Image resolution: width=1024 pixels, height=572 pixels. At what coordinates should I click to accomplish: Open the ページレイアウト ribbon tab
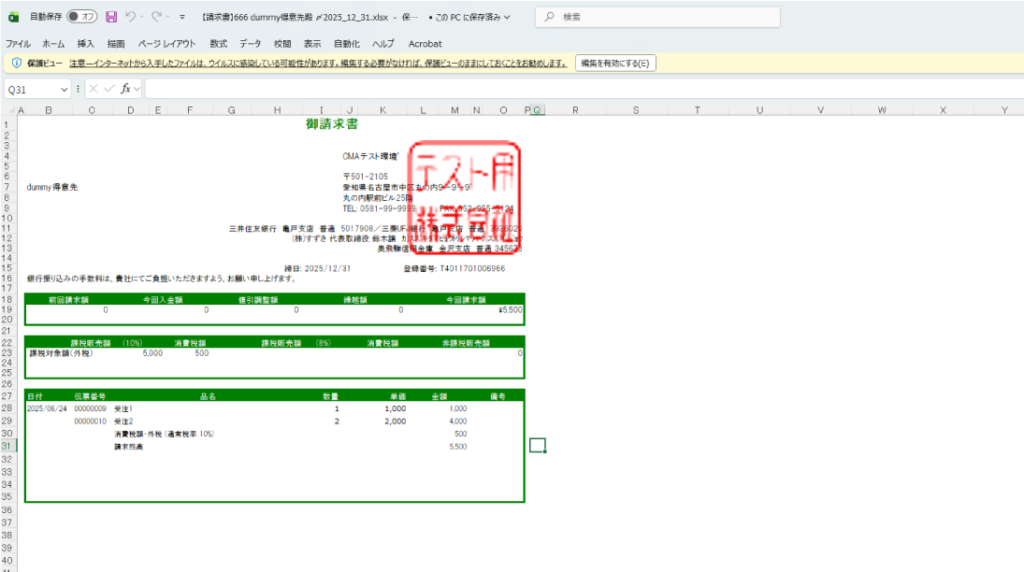[x=167, y=44]
